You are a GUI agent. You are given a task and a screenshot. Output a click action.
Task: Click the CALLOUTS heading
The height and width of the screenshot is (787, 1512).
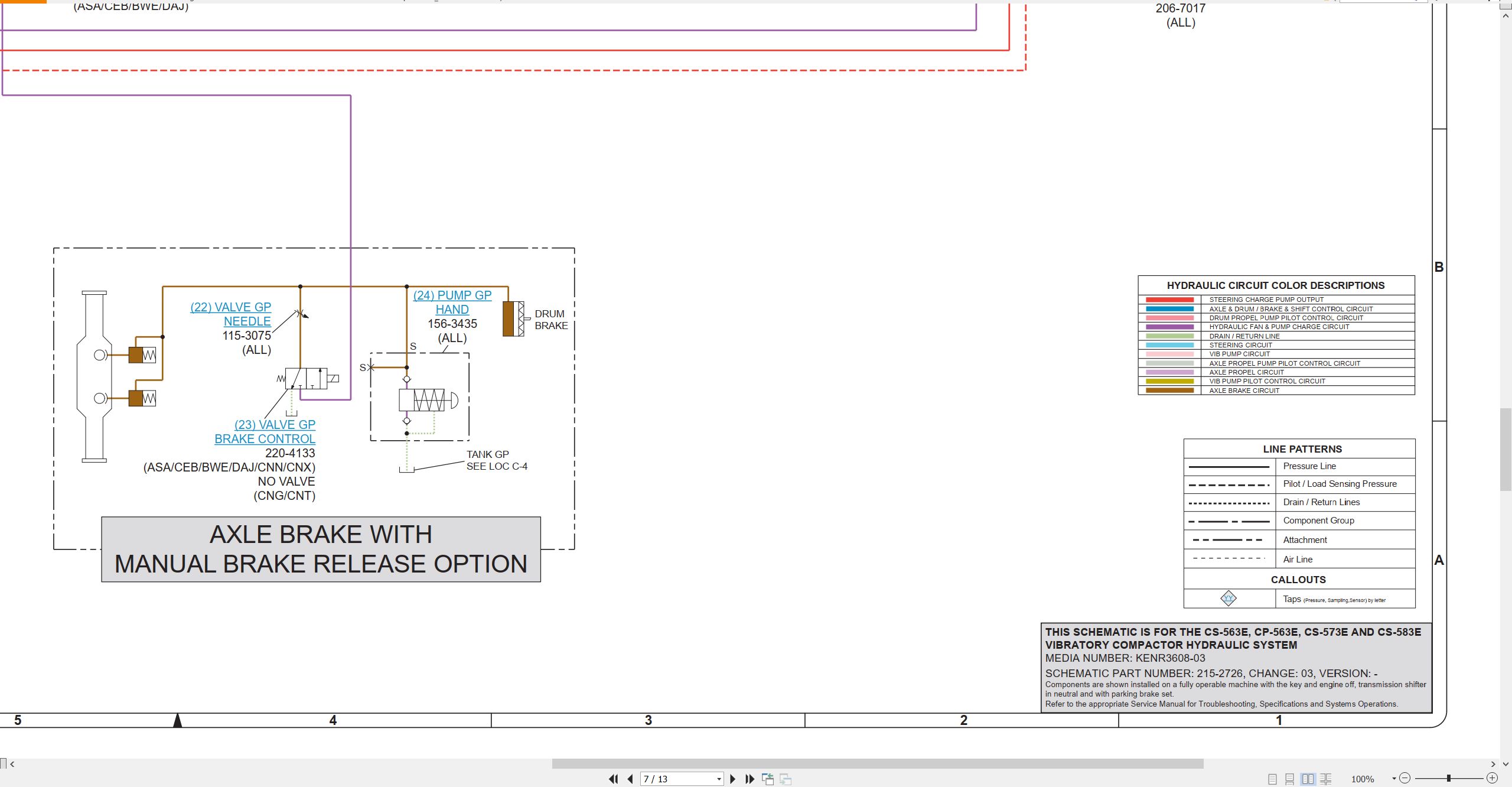[x=1298, y=580]
